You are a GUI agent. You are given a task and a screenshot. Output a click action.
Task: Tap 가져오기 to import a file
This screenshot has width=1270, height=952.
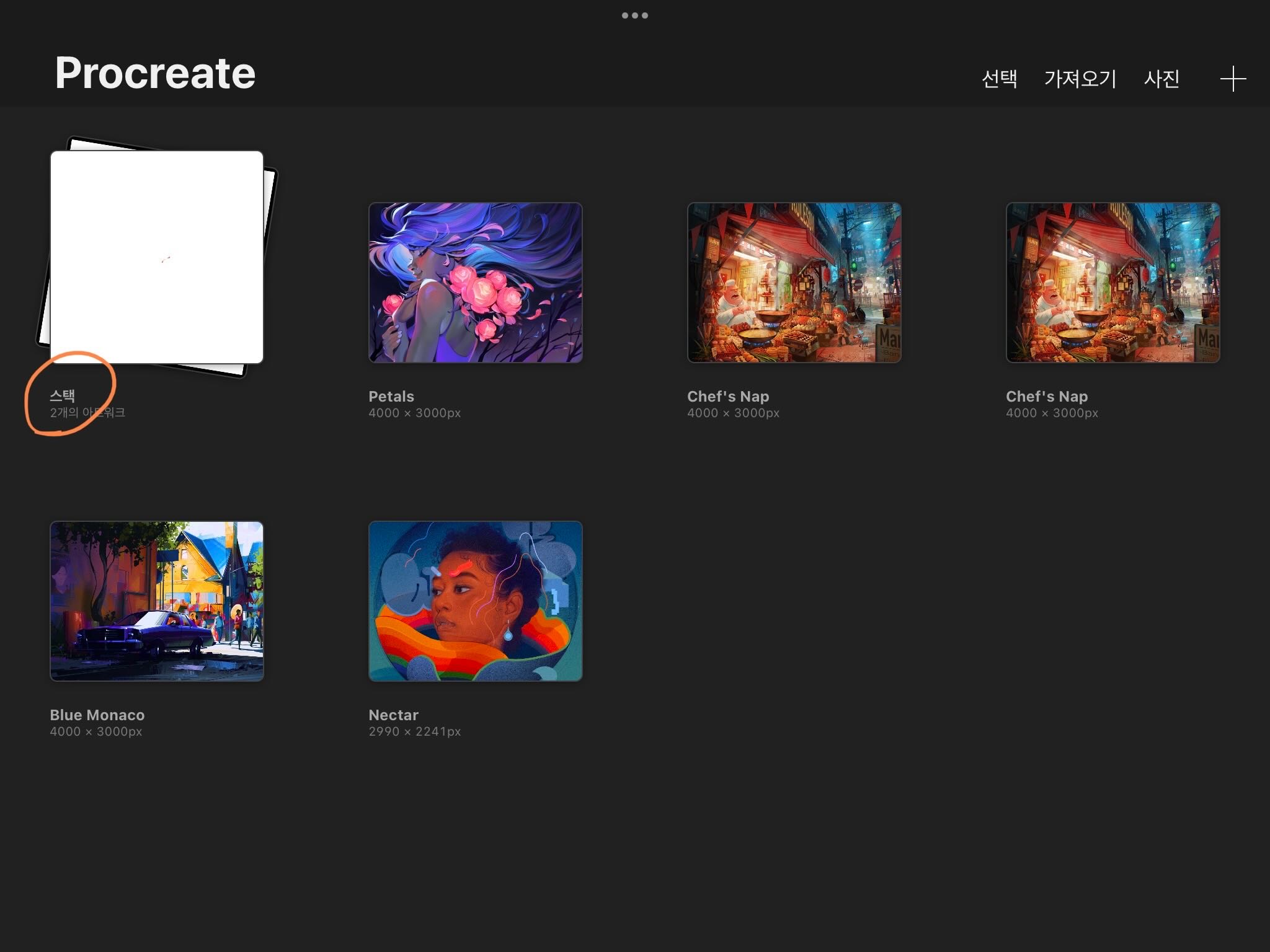[1080, 79]
